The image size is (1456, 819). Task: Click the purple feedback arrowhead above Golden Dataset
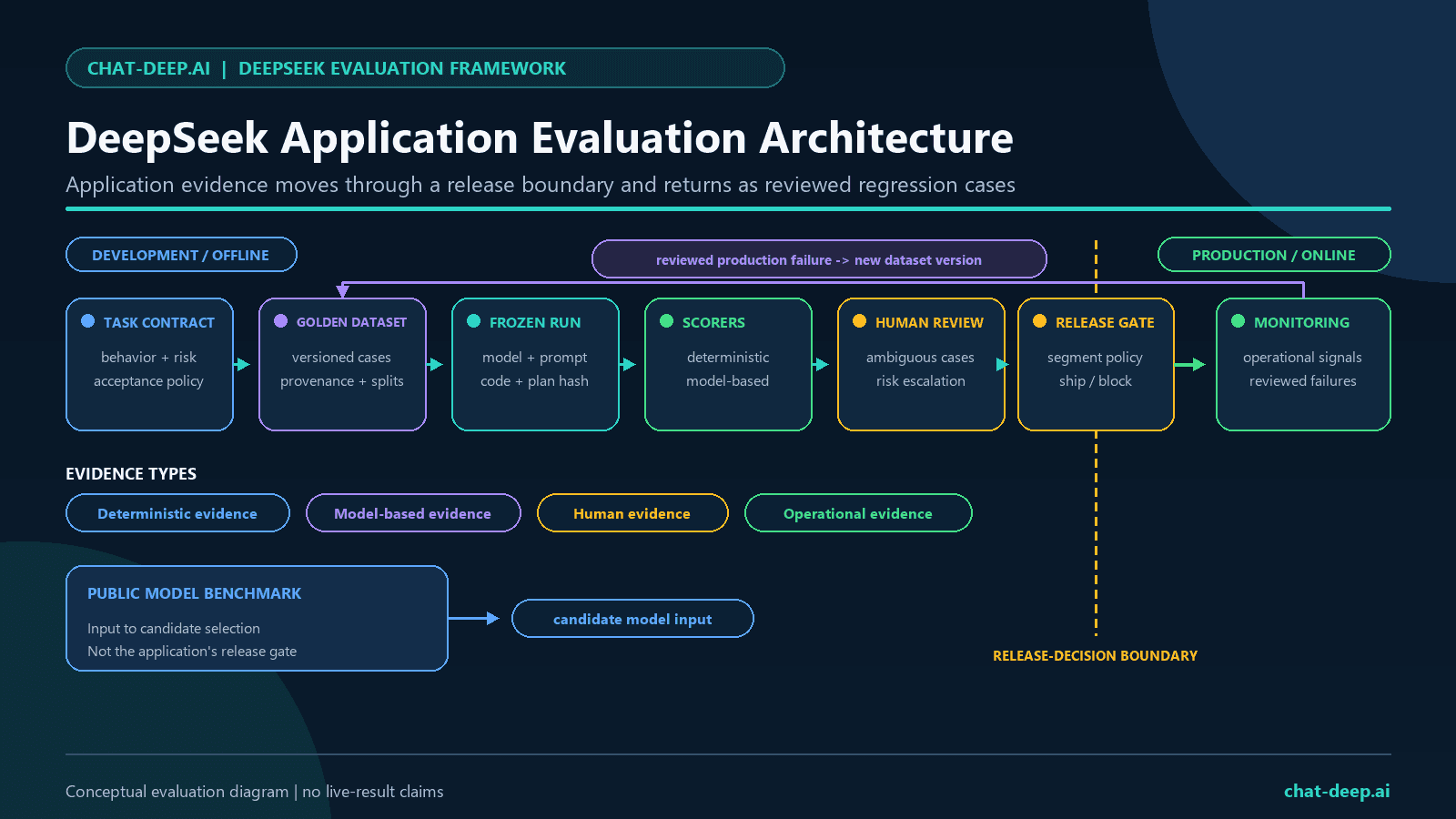pos(342,291)
